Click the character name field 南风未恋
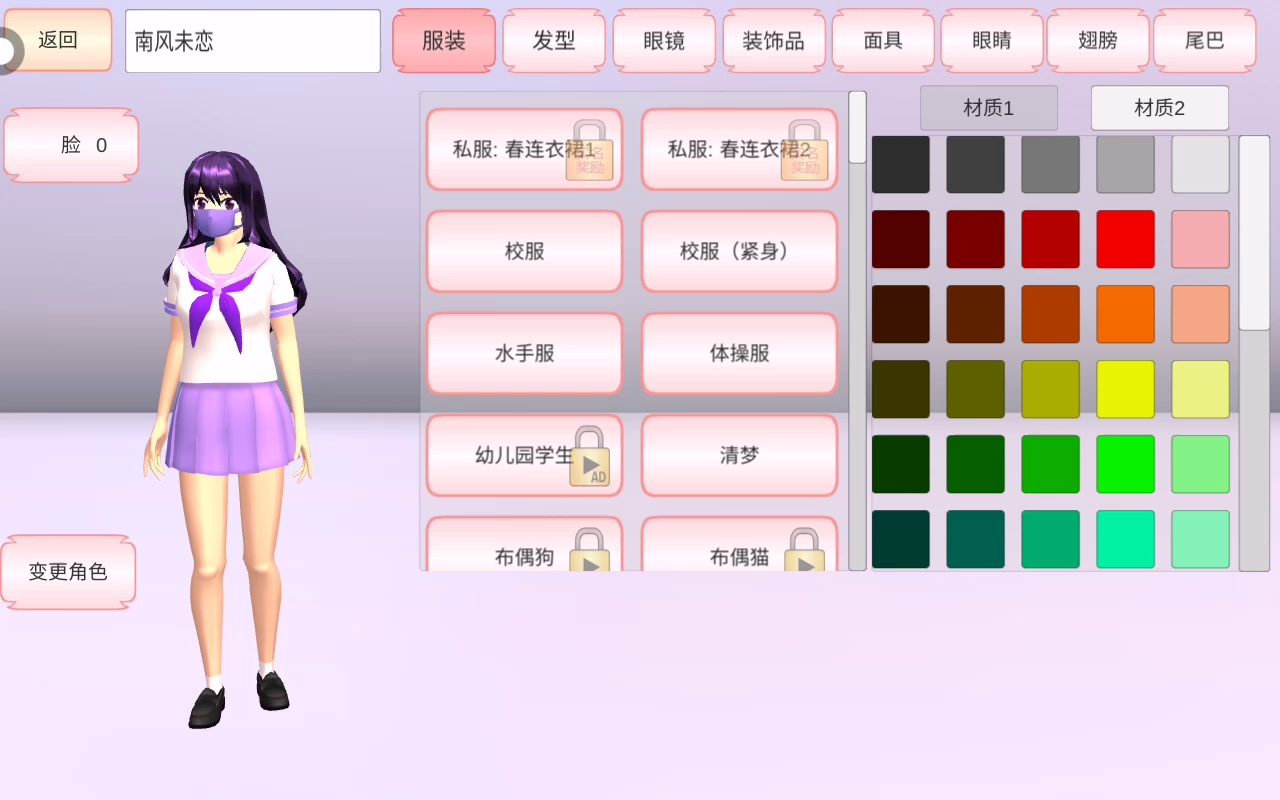Screen dimensions: 1280x800 [x=252, y=41]
